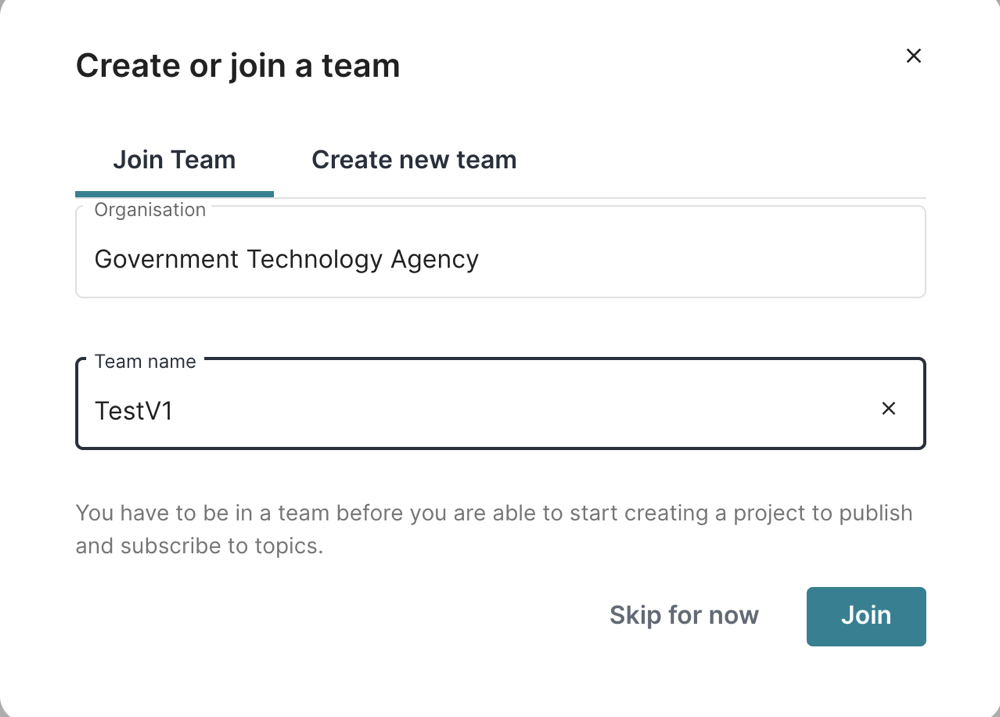Screen dimensions: 1000x717
Task: Clear the Team name field with X icon
Action: pyautogui.click(x=888, y=408)
